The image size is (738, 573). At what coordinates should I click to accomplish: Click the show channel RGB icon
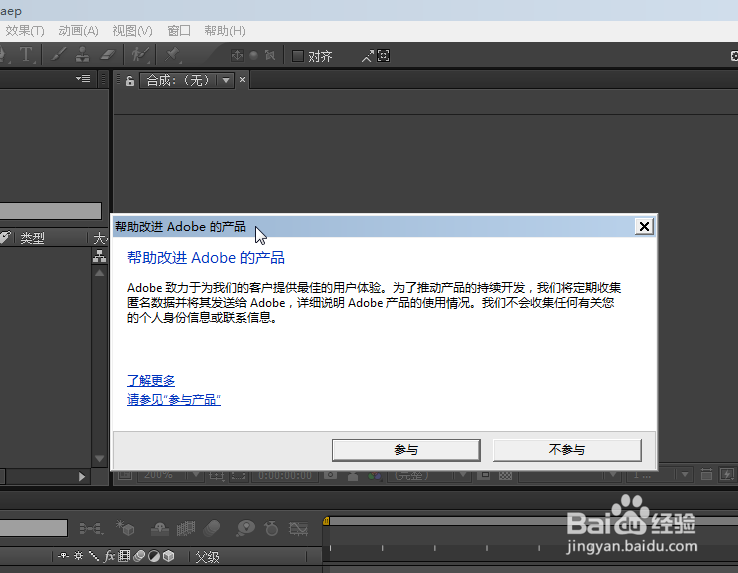[x=375, y=476]
